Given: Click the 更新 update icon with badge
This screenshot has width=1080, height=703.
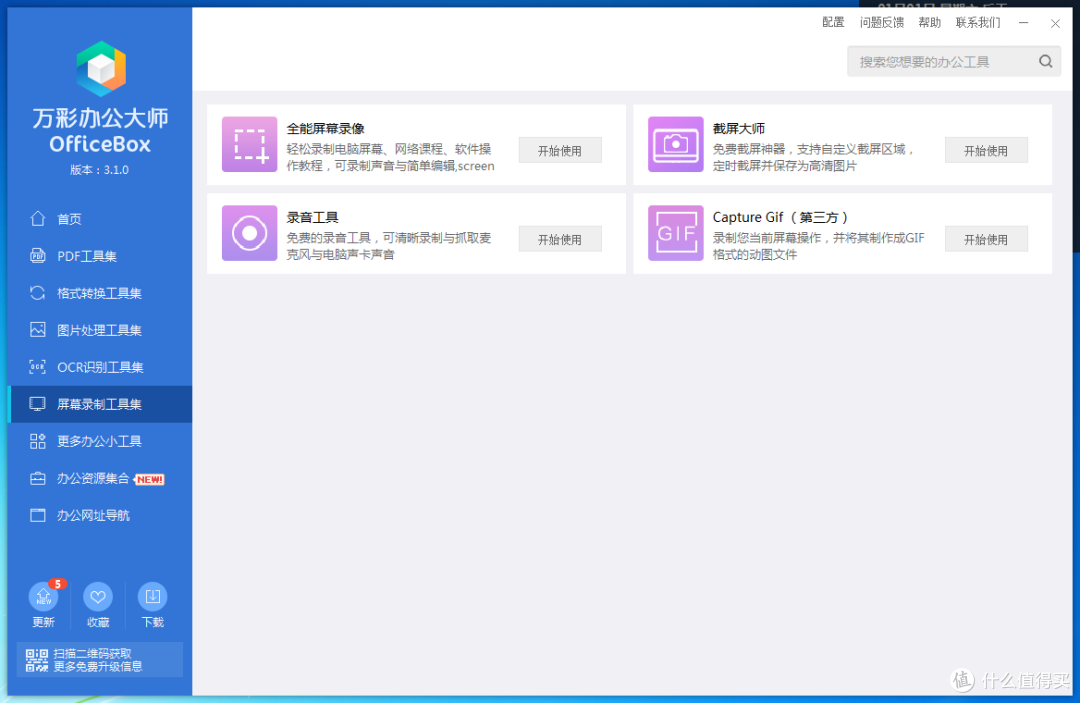Looking at the screenshot, I should pyautogui.click(x=44, y=598).
